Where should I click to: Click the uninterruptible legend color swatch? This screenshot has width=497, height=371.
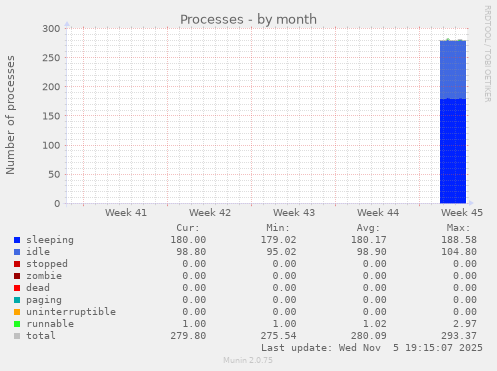click(17, 312)
